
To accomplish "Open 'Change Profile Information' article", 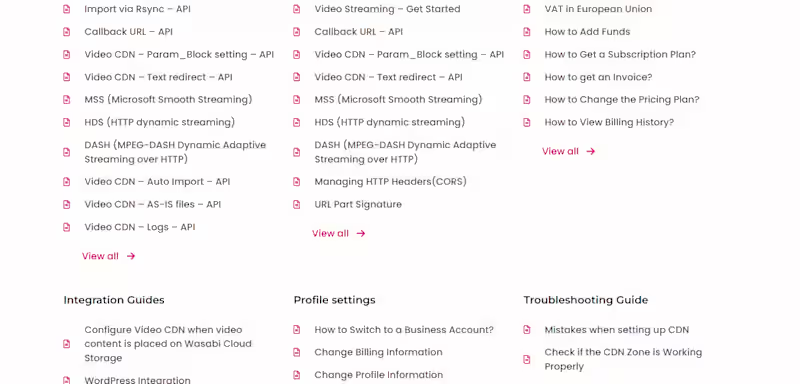I will point(378,375).
